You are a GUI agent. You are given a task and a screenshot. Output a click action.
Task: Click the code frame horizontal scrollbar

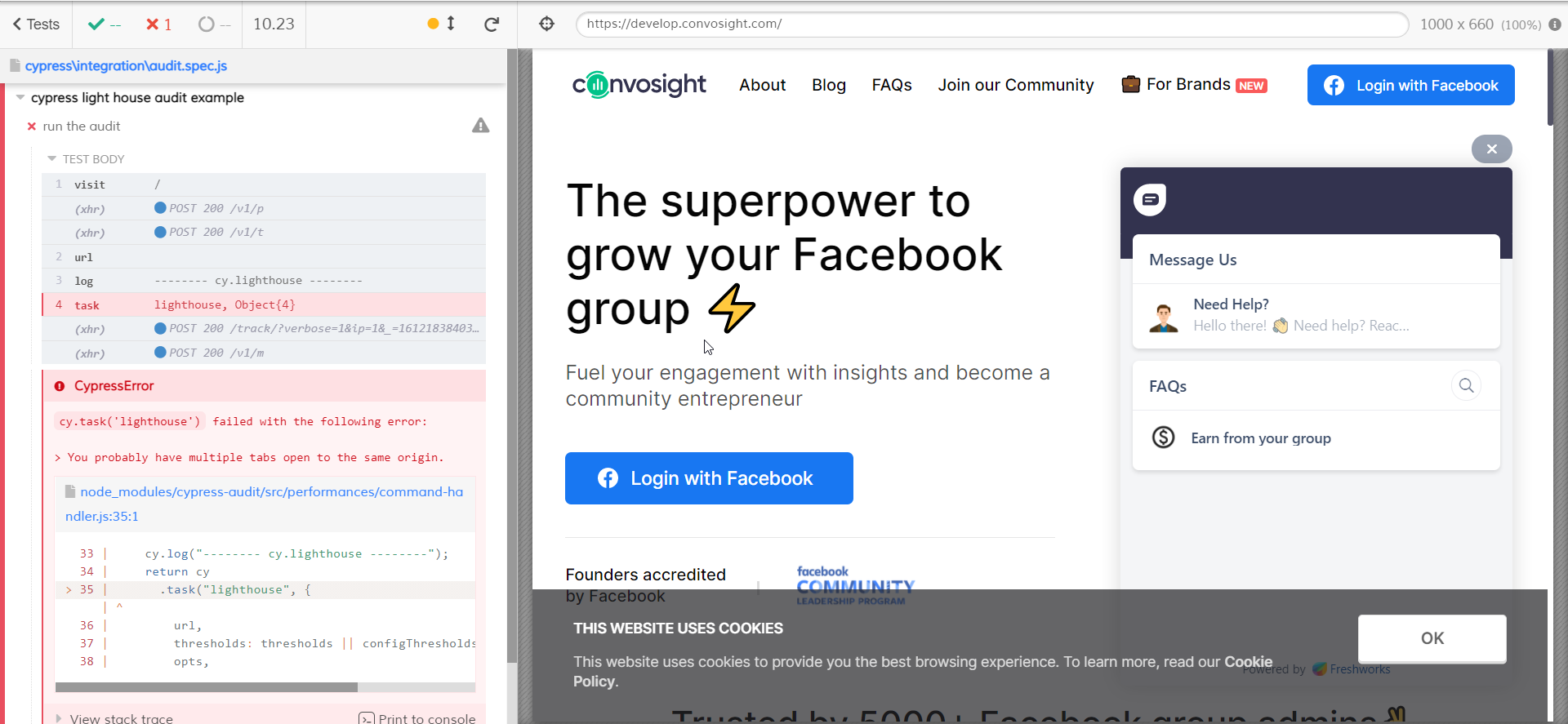pos(207,687)
